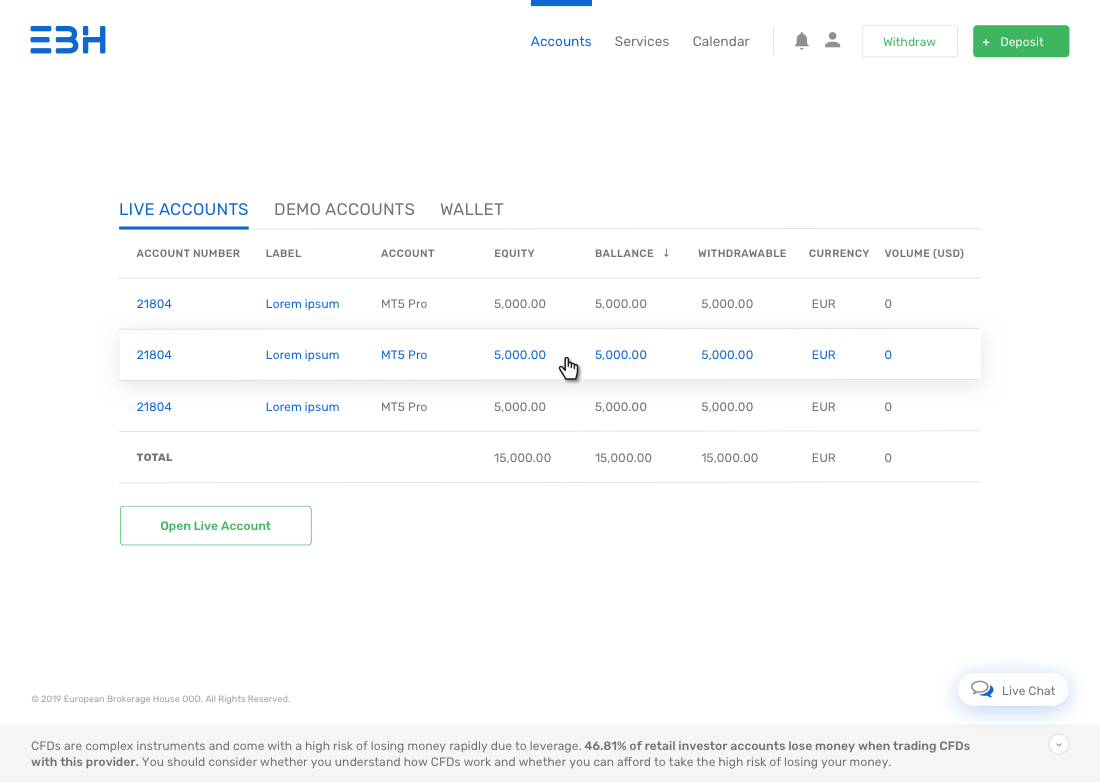
Task: Click Lorem ipsum label in third row
Action: (302, 407)
